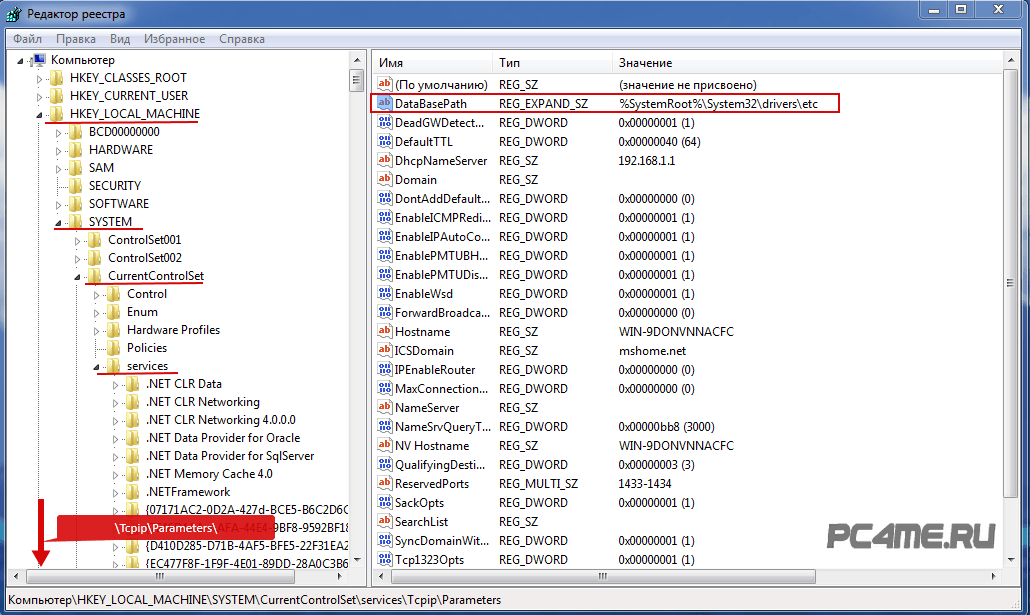Expand the HKEY_CLASSES_ROOT tree node

[40, 78]
